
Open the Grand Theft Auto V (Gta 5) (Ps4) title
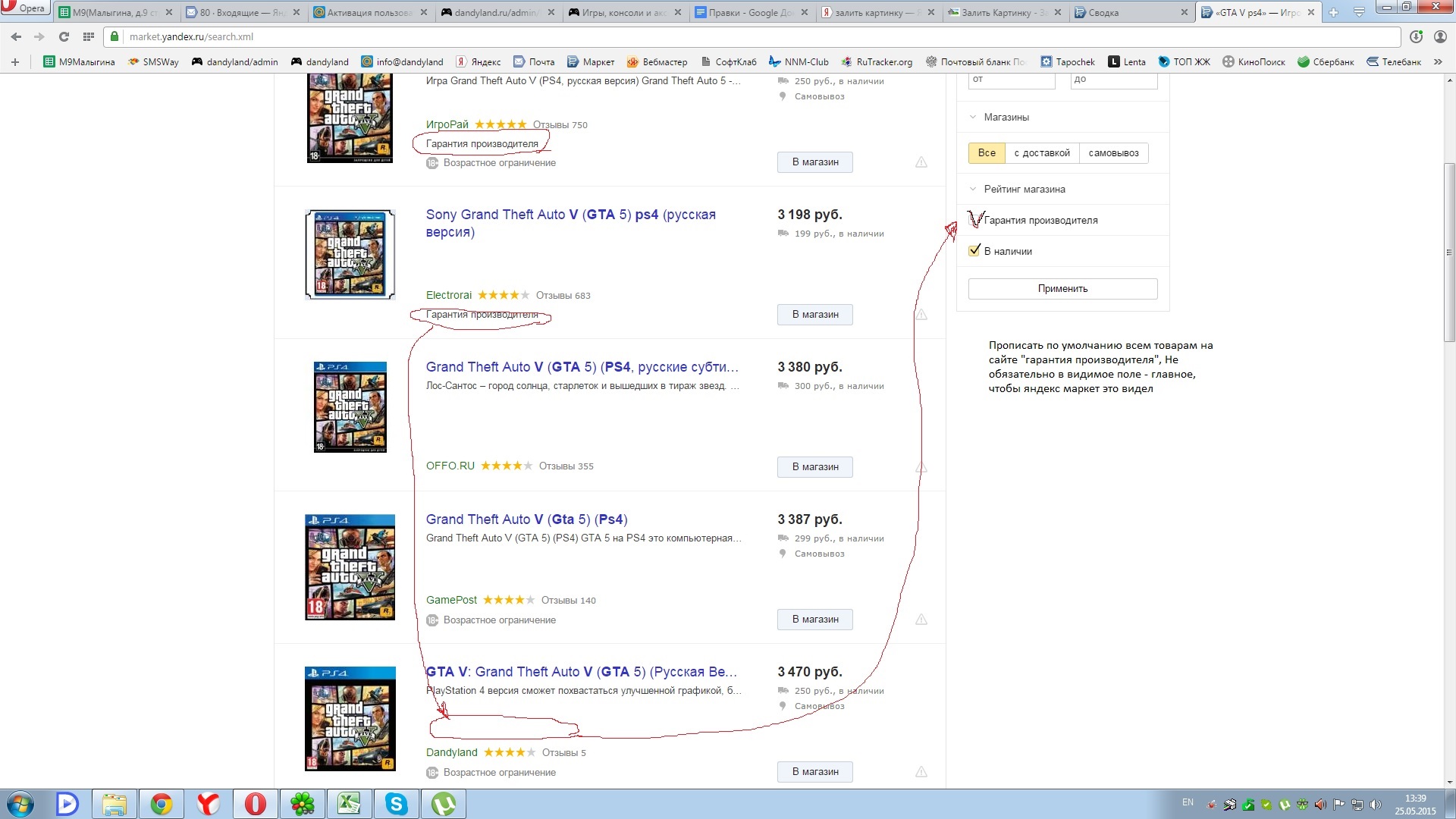click(x=526, y=519)
